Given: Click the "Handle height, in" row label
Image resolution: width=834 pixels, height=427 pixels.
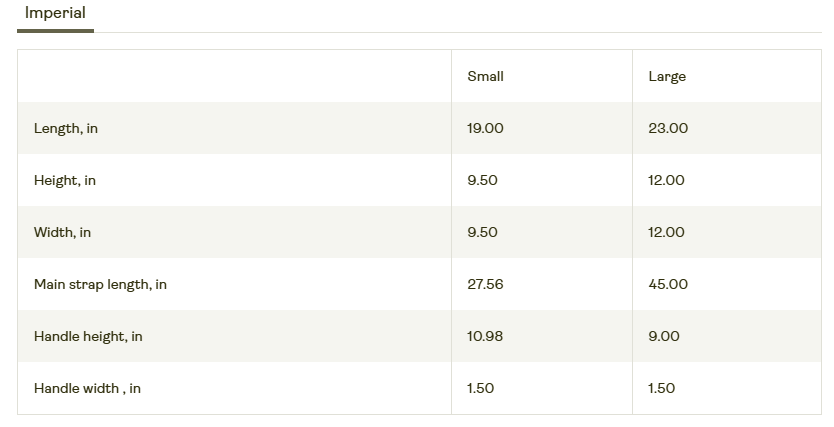Looking at the screenshot, I should coord(88,337).
